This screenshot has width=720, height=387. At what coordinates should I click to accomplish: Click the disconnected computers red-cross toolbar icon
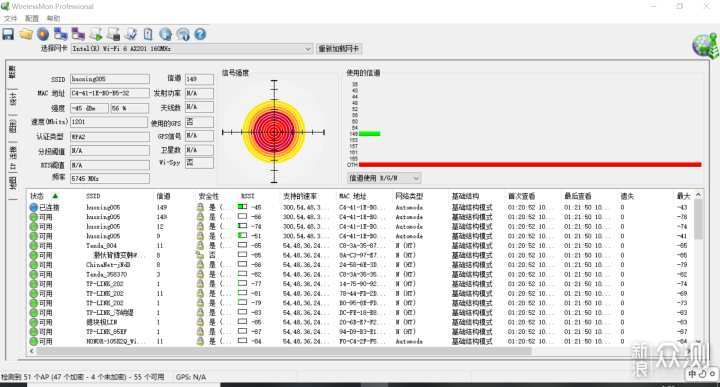point(78,34)
